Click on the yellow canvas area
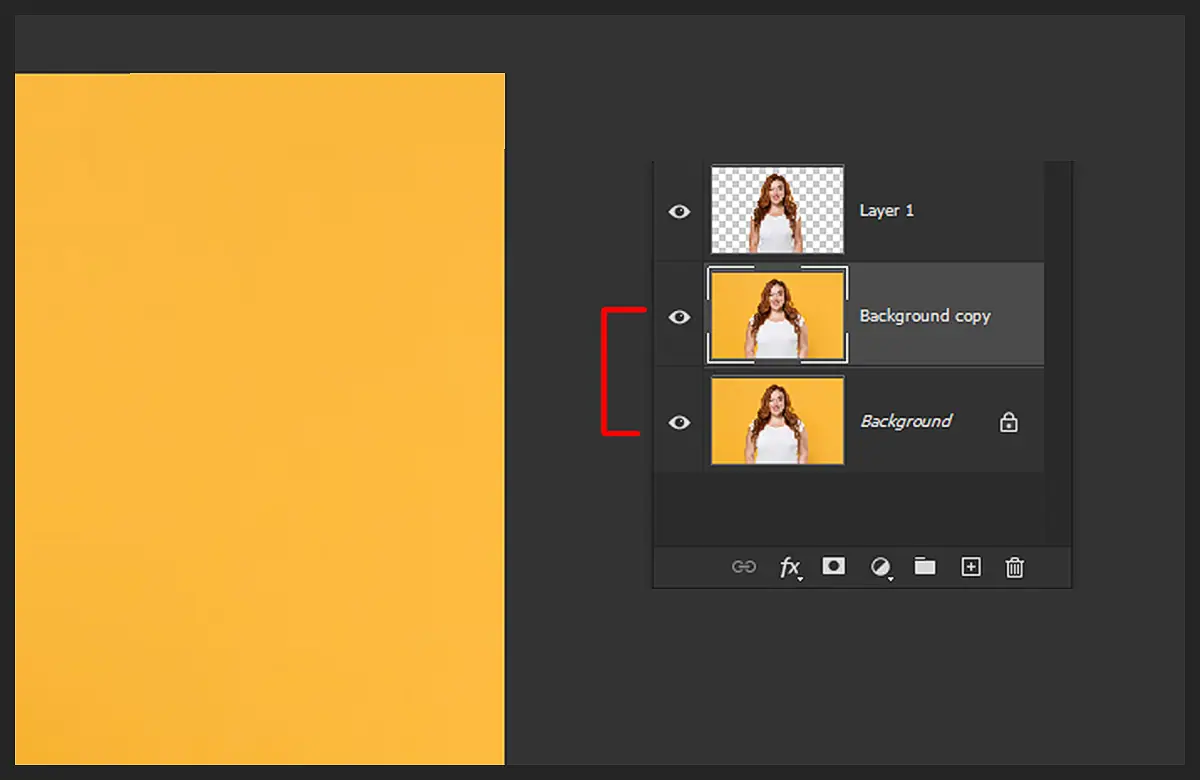The height and width of the screenshot is (780, 1200). pyautogui.click(x=260, y=420)
